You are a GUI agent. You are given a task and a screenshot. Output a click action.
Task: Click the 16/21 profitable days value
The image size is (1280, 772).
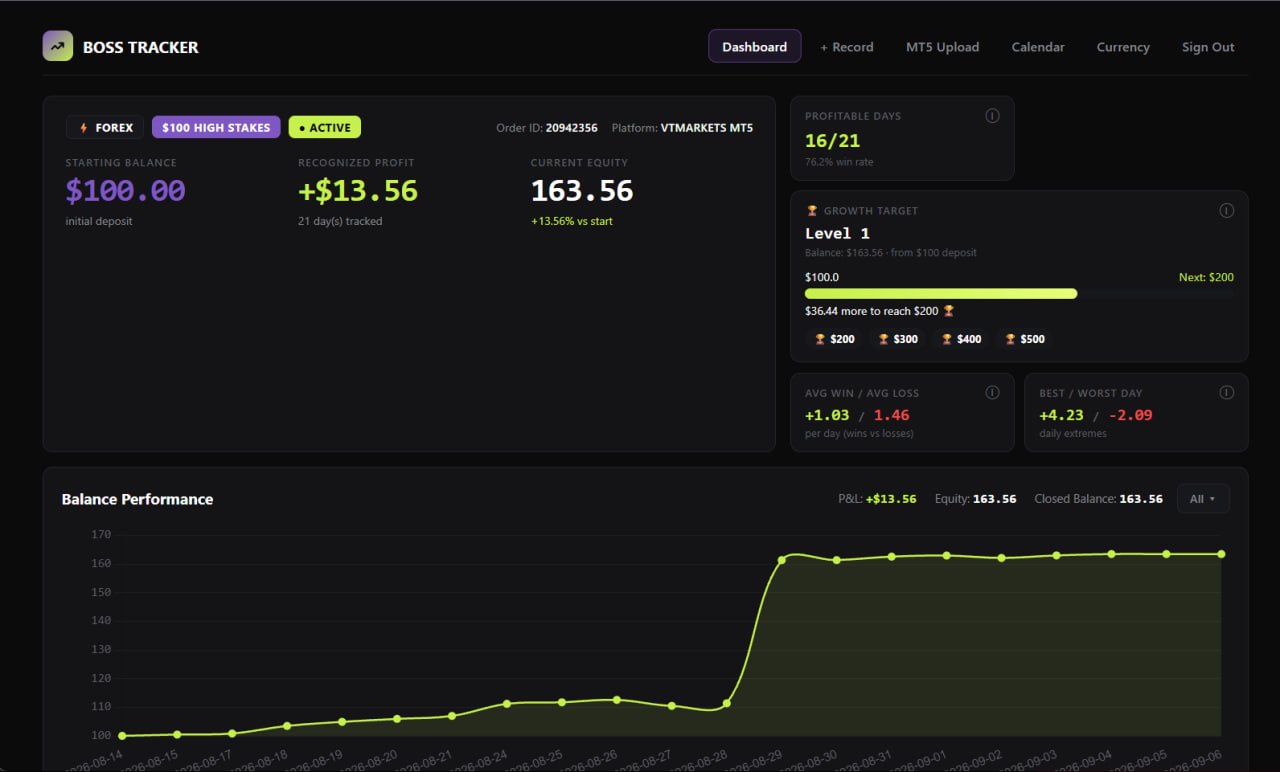(x=832, y=141)
